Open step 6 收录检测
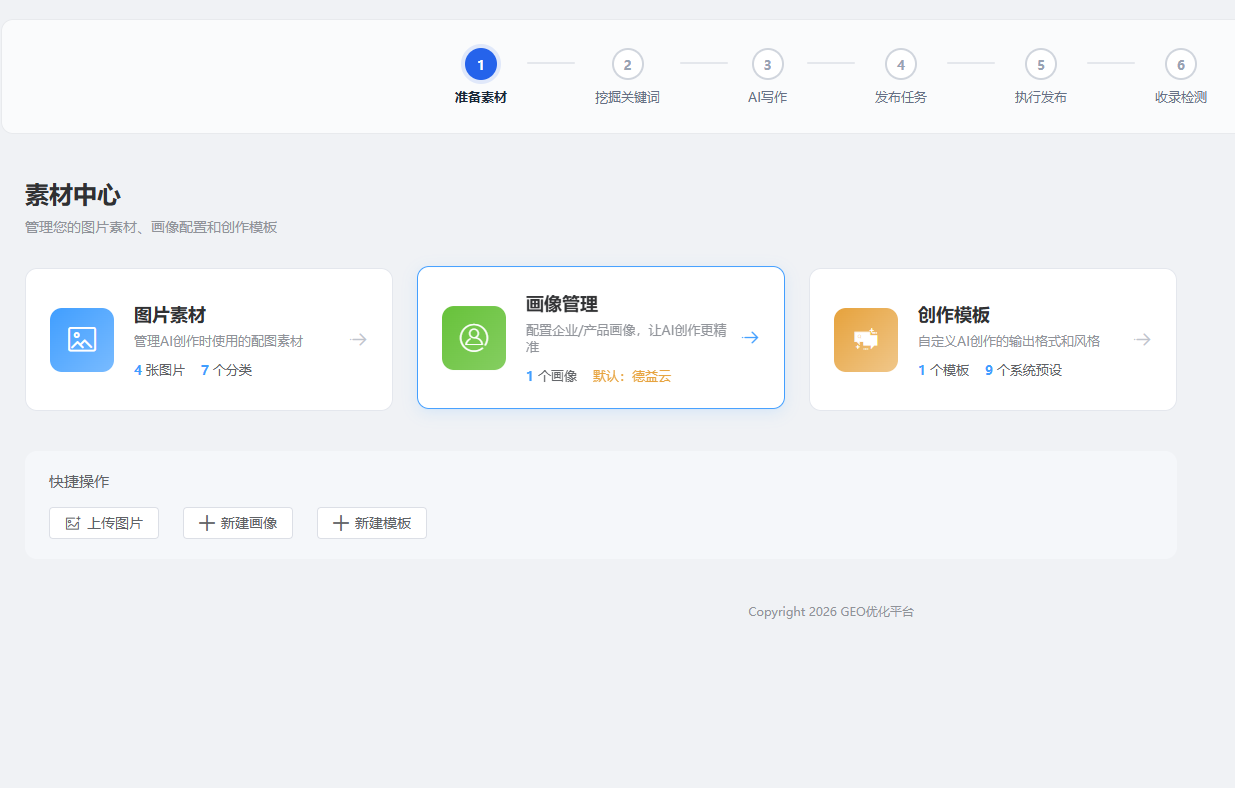The height and width of the screenshot is (788, 1235). click(x=1181, y=63)
